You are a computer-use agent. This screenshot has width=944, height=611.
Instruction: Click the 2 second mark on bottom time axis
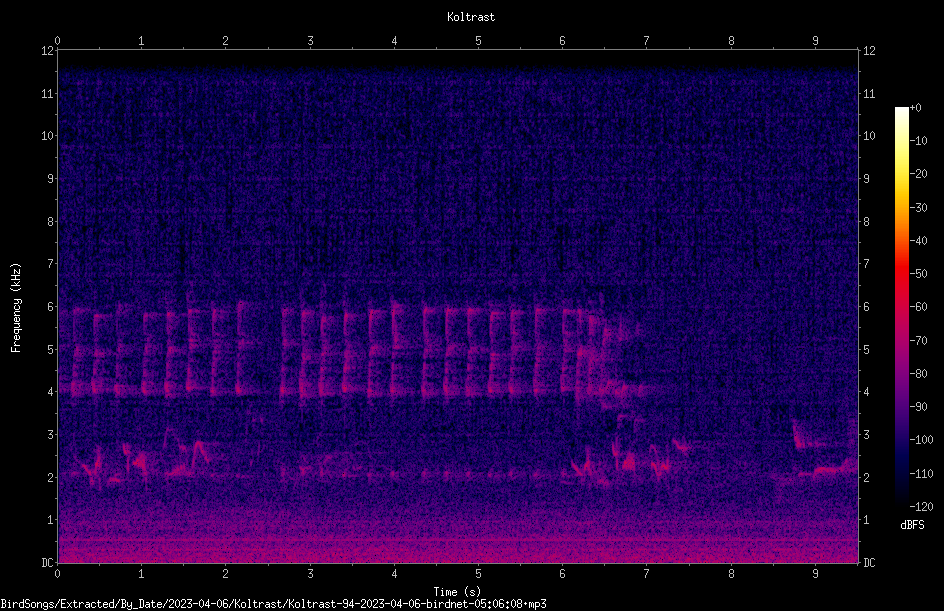point(225,574)
